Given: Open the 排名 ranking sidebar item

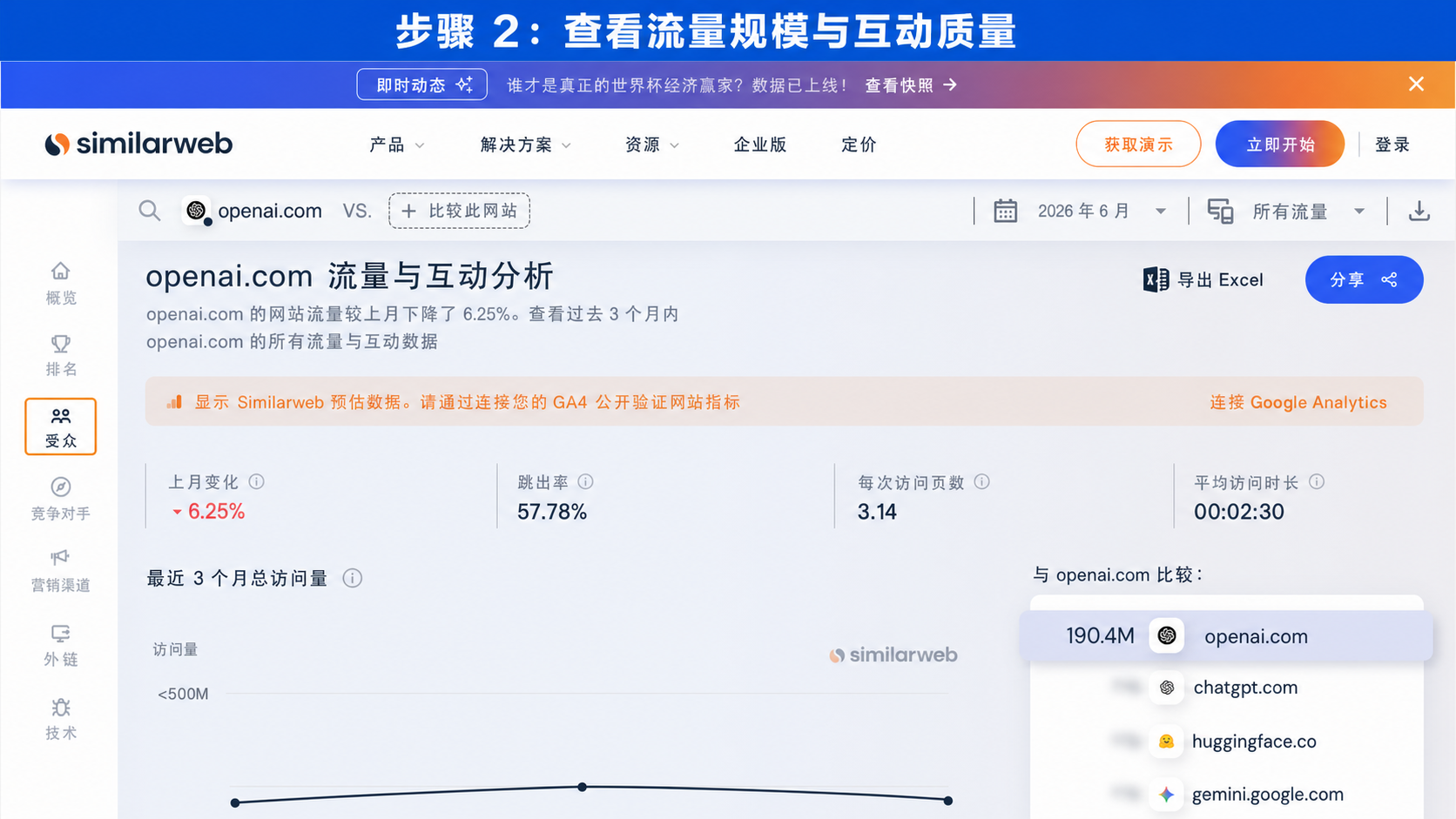Looking at the screenshot, I should tap(60, 355).
